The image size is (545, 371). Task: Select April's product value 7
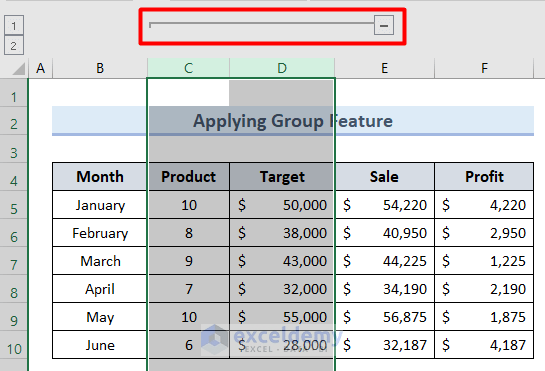pos(188,289)
